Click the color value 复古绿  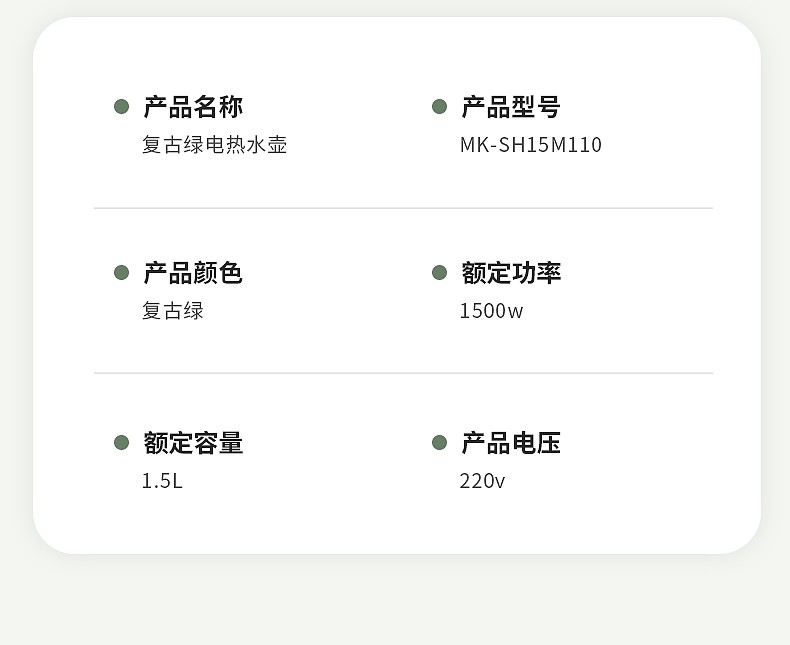173,310
